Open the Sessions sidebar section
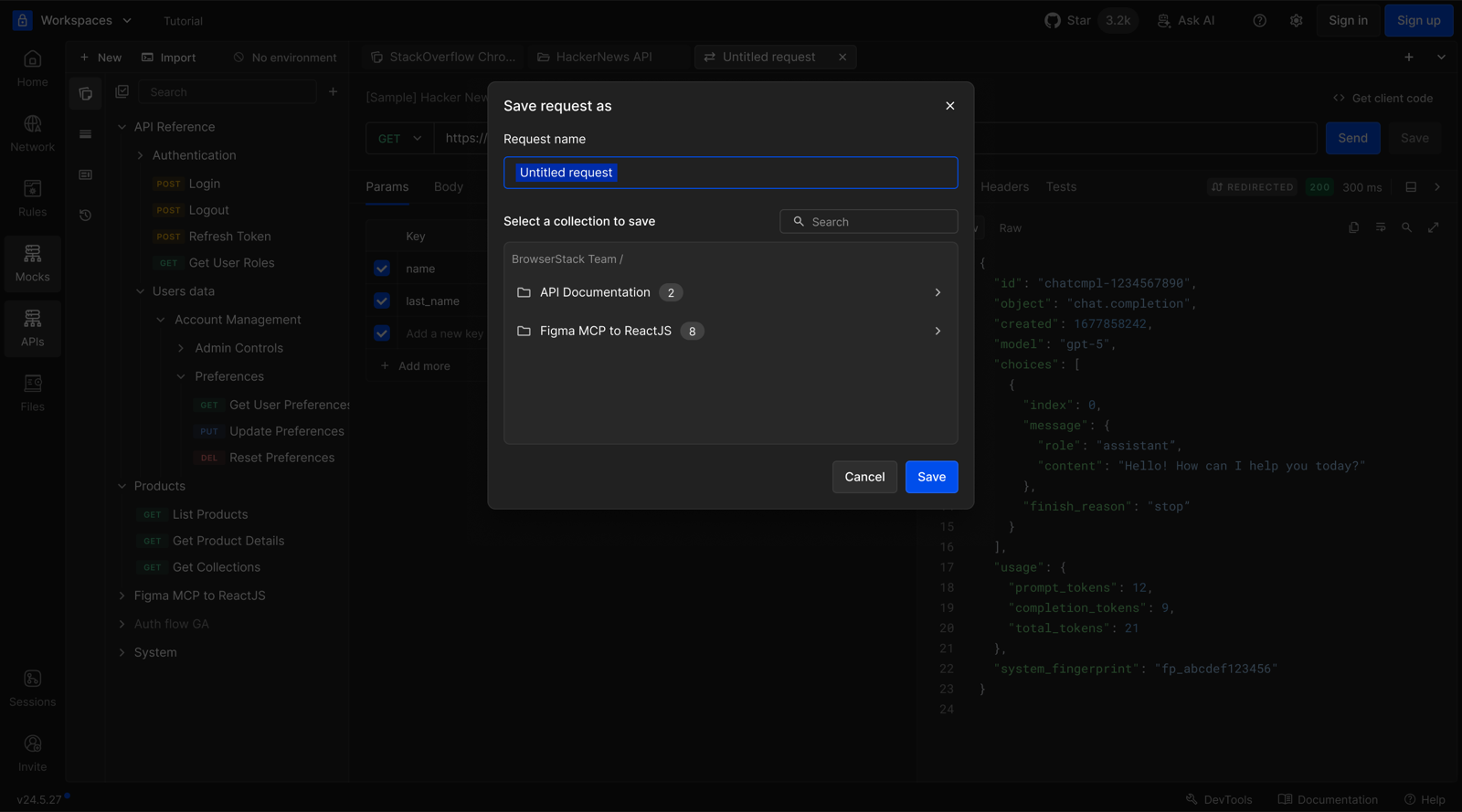The height and width of the screenshot is (812, 1462). [32, 688]
